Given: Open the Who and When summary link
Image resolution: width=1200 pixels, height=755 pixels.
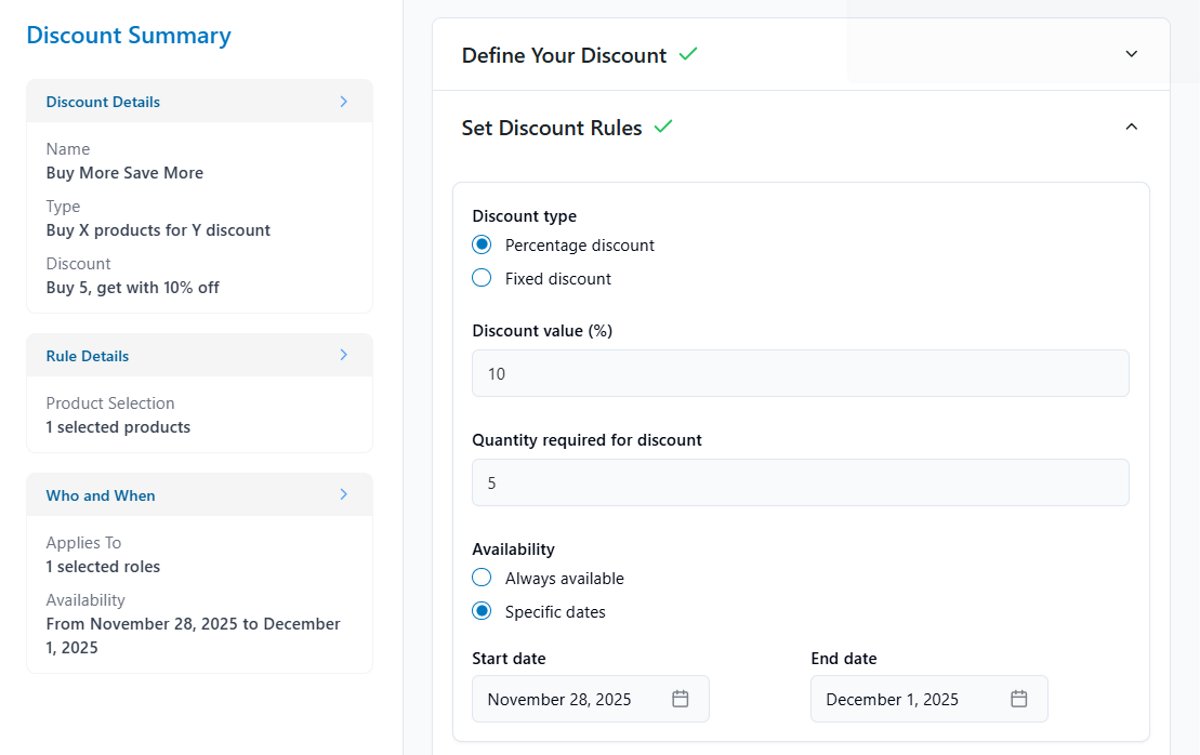Looking at the screenshot, I should (x=100, y=496).
